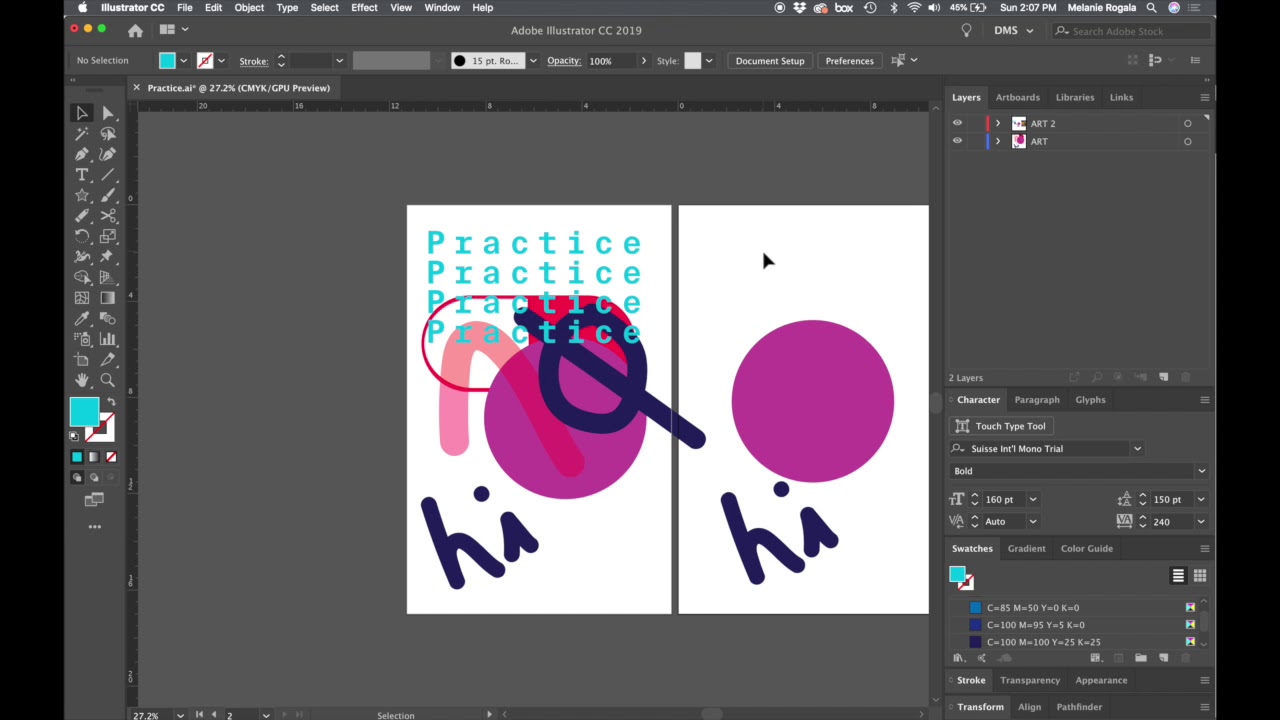Image resolution: width=1280 pixels, height=720 pixels.
Task: Click the Document Setup button
Action: pos(770,61)
